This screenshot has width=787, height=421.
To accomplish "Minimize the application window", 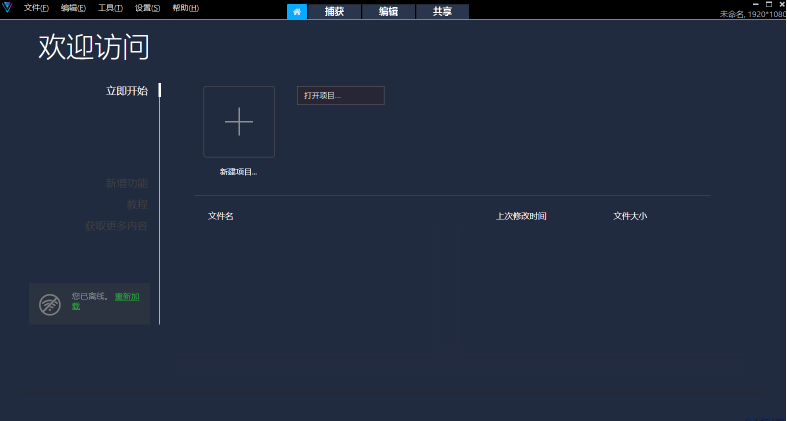I will tap(755, 4).
